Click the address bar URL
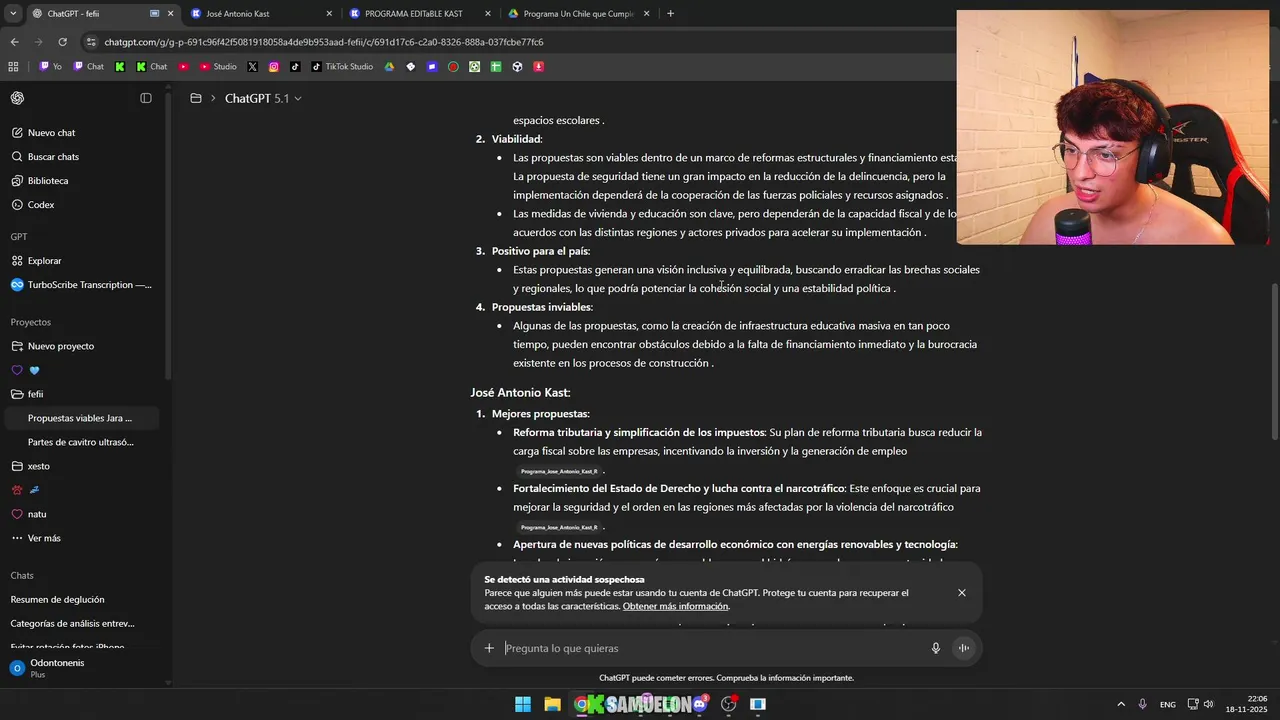 point(324,42)
